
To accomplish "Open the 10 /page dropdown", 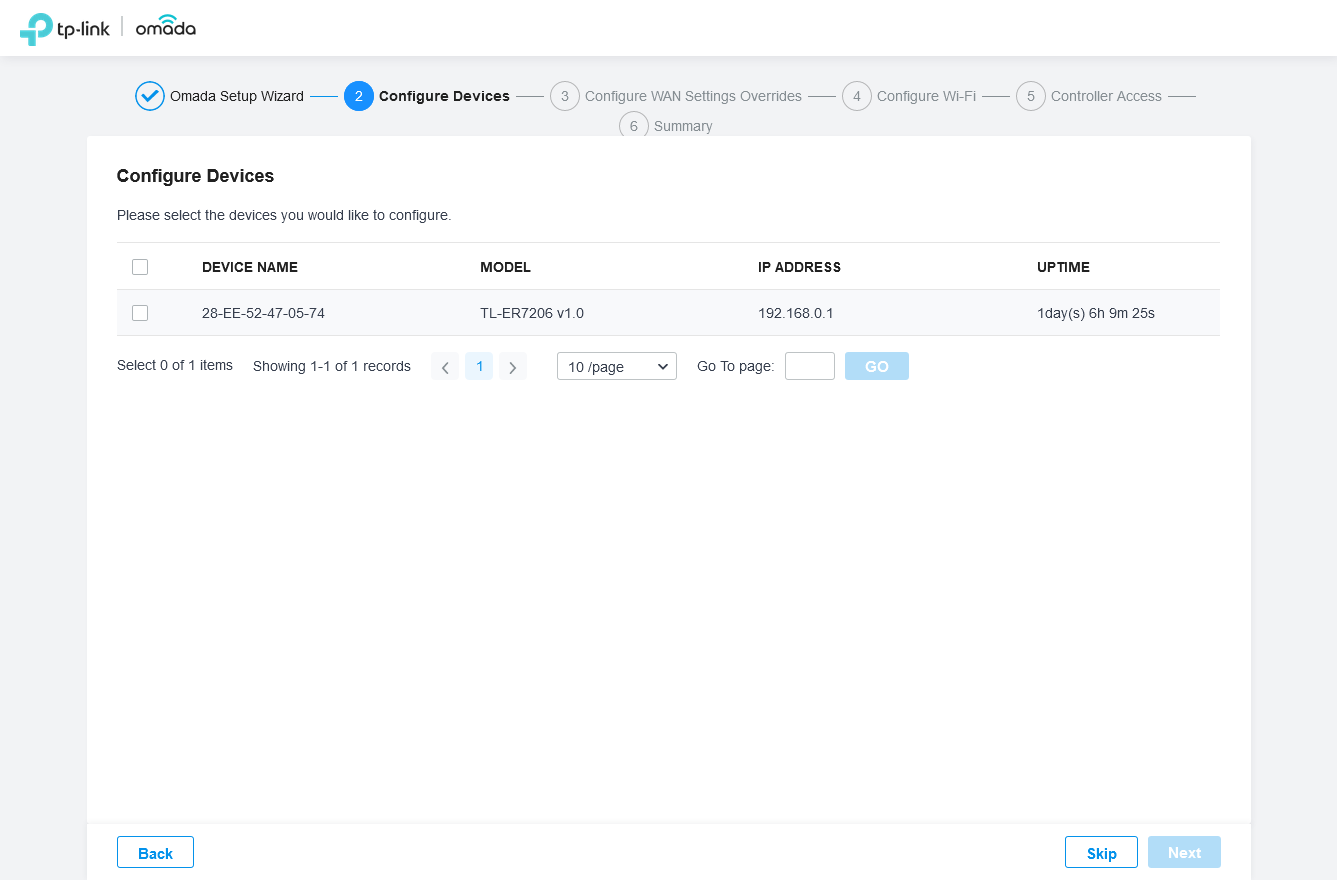I will click(x=617, y=367).
